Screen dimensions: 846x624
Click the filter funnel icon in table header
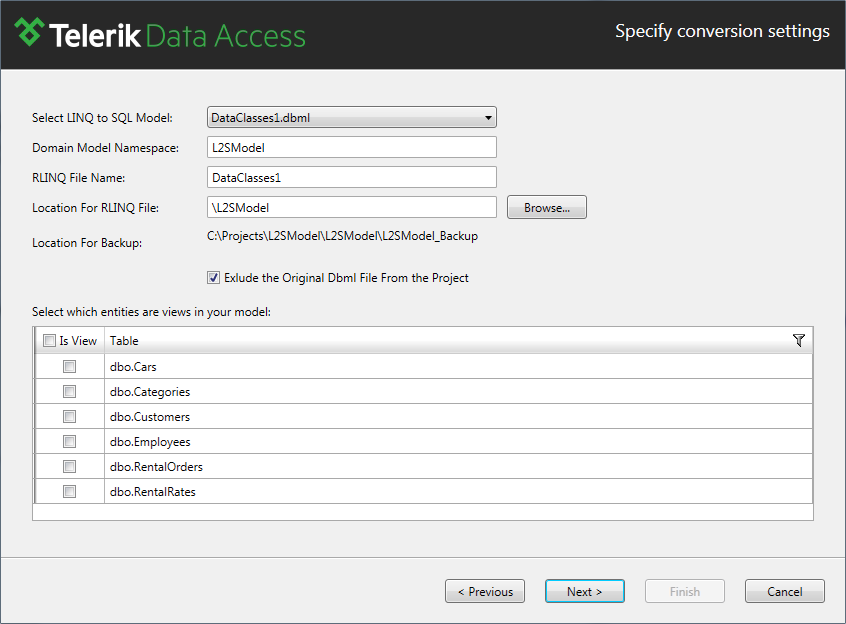pyautogui.click(x=799, y=340)
